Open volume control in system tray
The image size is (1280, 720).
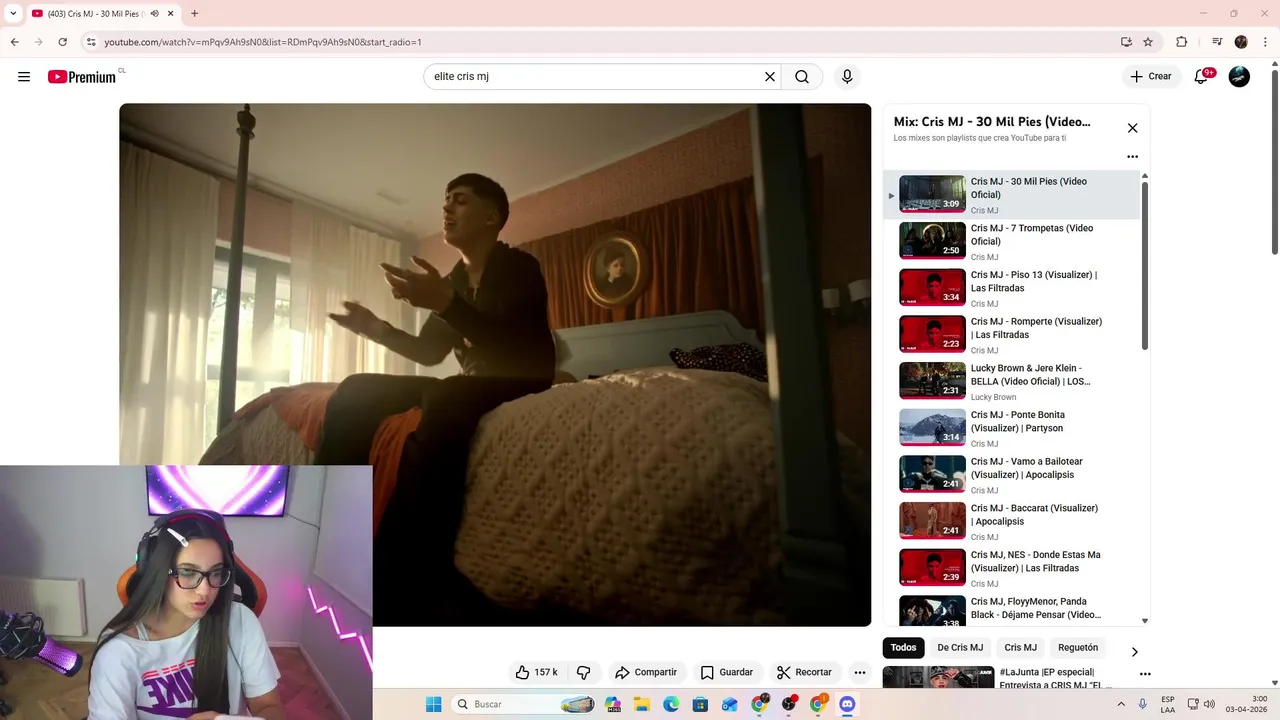[1209, 704]
